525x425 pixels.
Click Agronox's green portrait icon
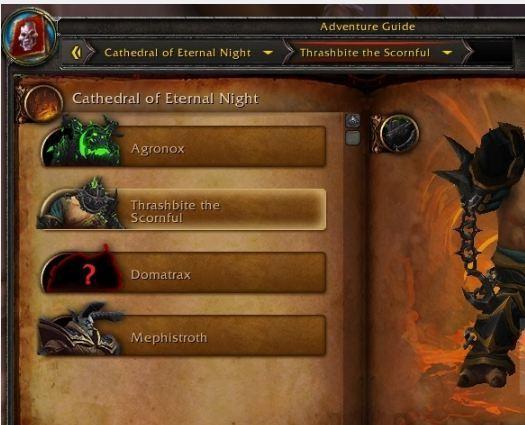click(x=84, y=141)
